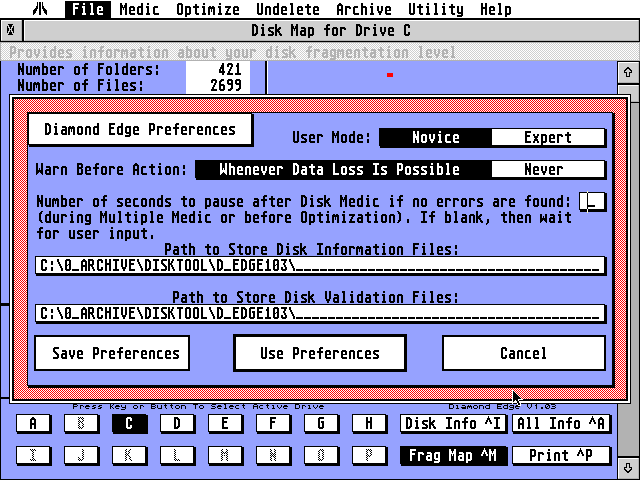The image size is (640, 480).
Task: Open the File menu
Action: coord(88,9)
